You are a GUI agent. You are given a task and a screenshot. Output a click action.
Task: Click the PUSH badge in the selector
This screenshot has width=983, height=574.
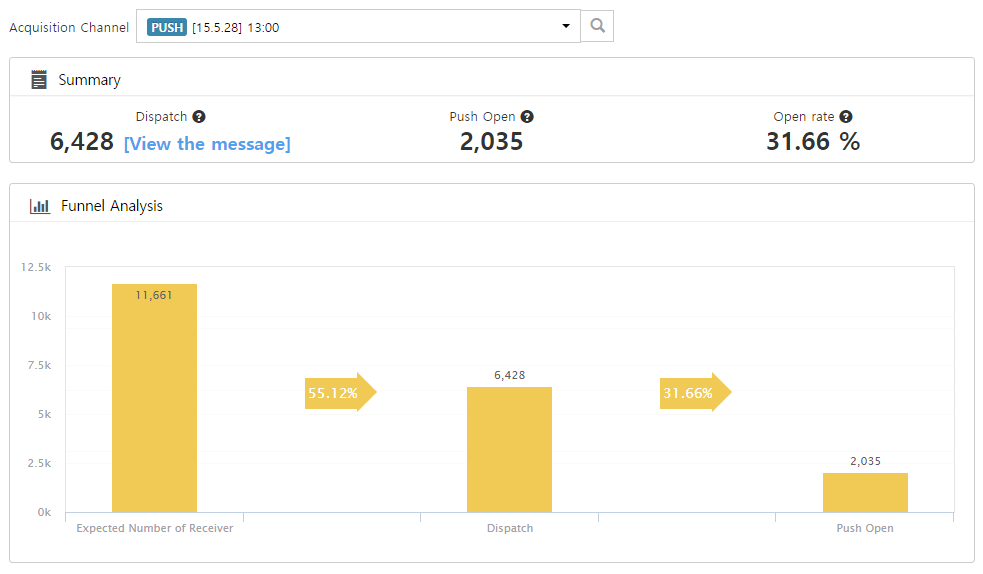[167, 28]
